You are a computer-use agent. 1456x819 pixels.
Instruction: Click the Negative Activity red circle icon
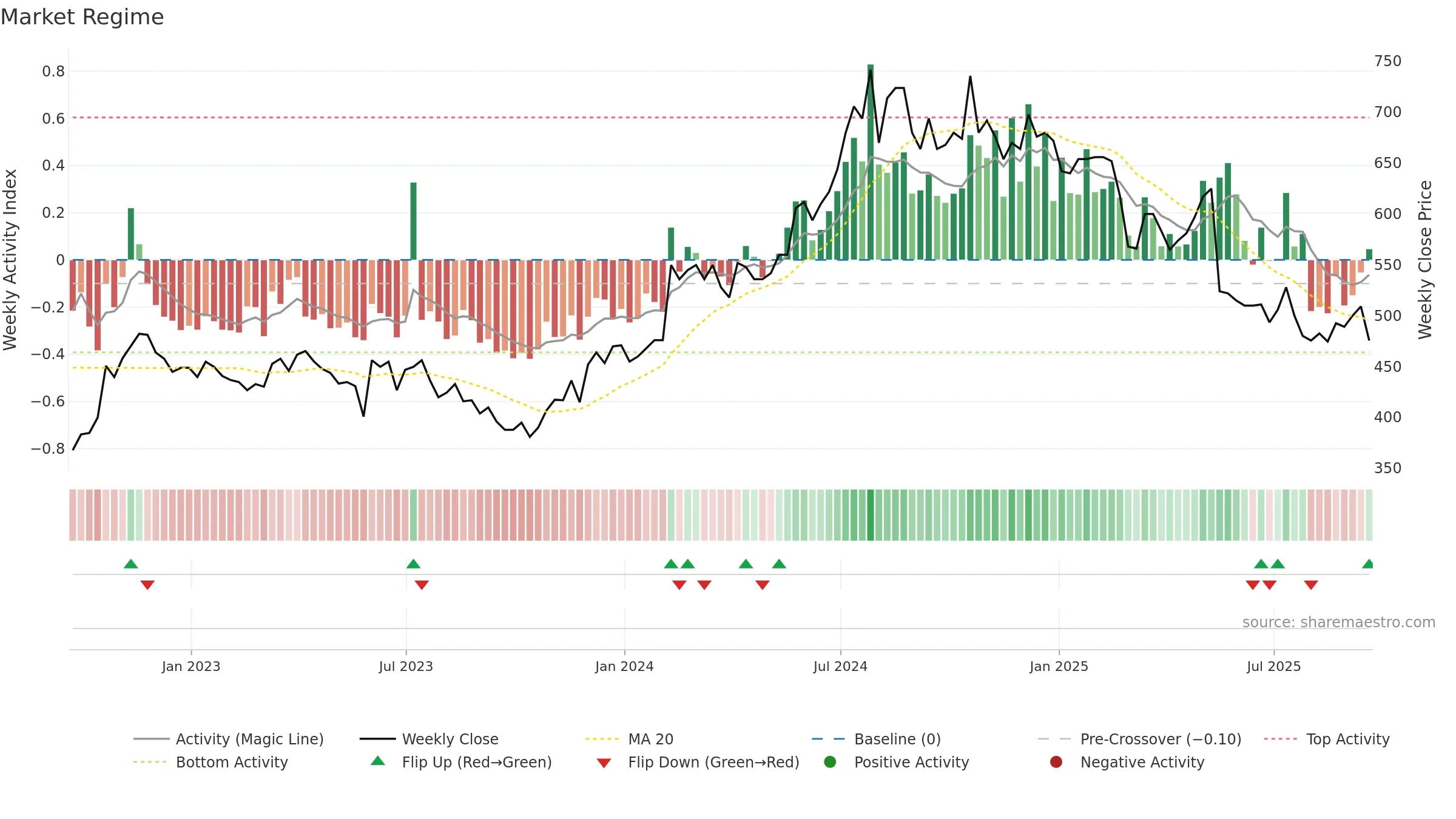pos(1056,762)
